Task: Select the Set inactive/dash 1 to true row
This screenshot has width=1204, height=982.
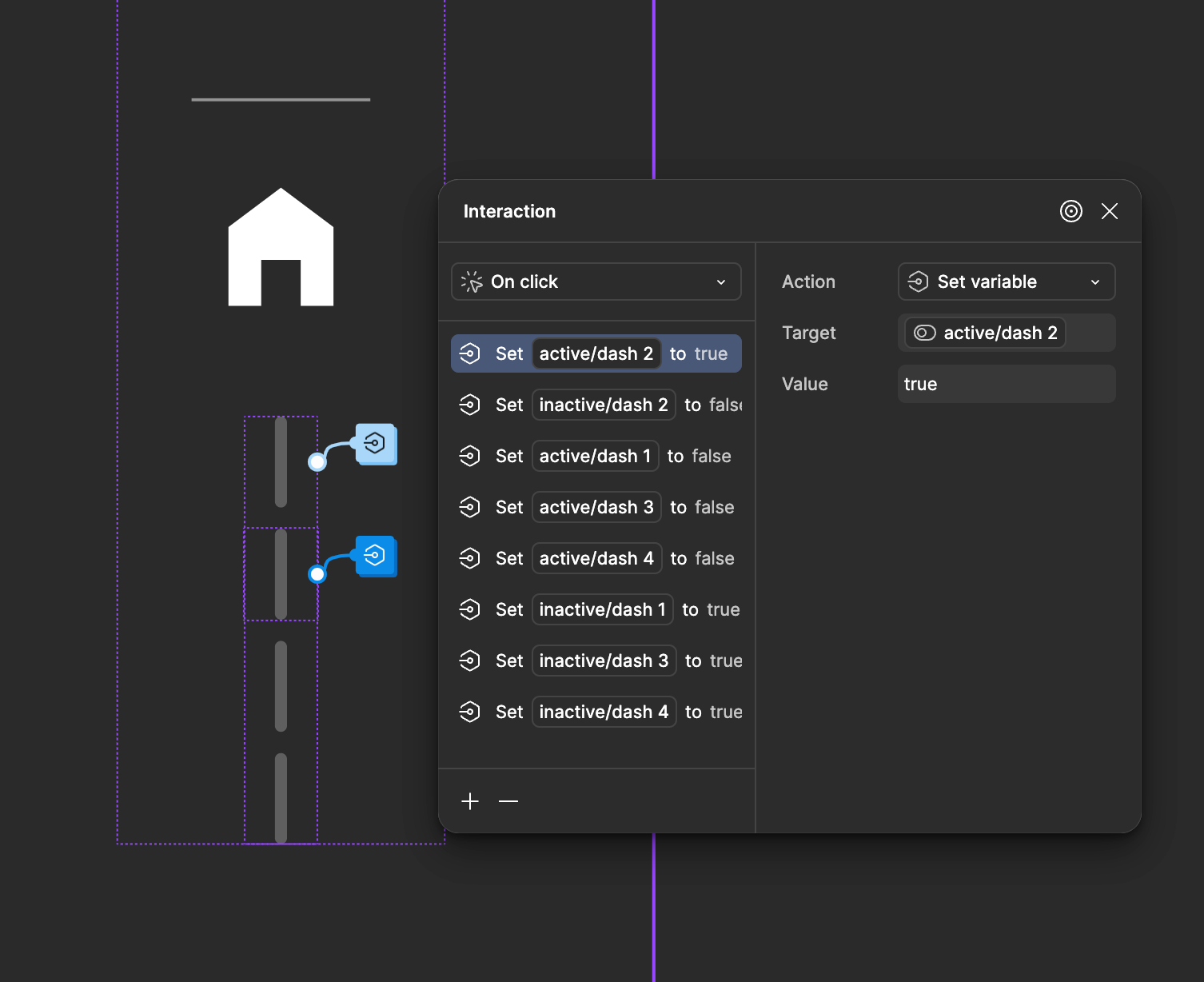Action: pyautogui.click(x=596, y=609)
